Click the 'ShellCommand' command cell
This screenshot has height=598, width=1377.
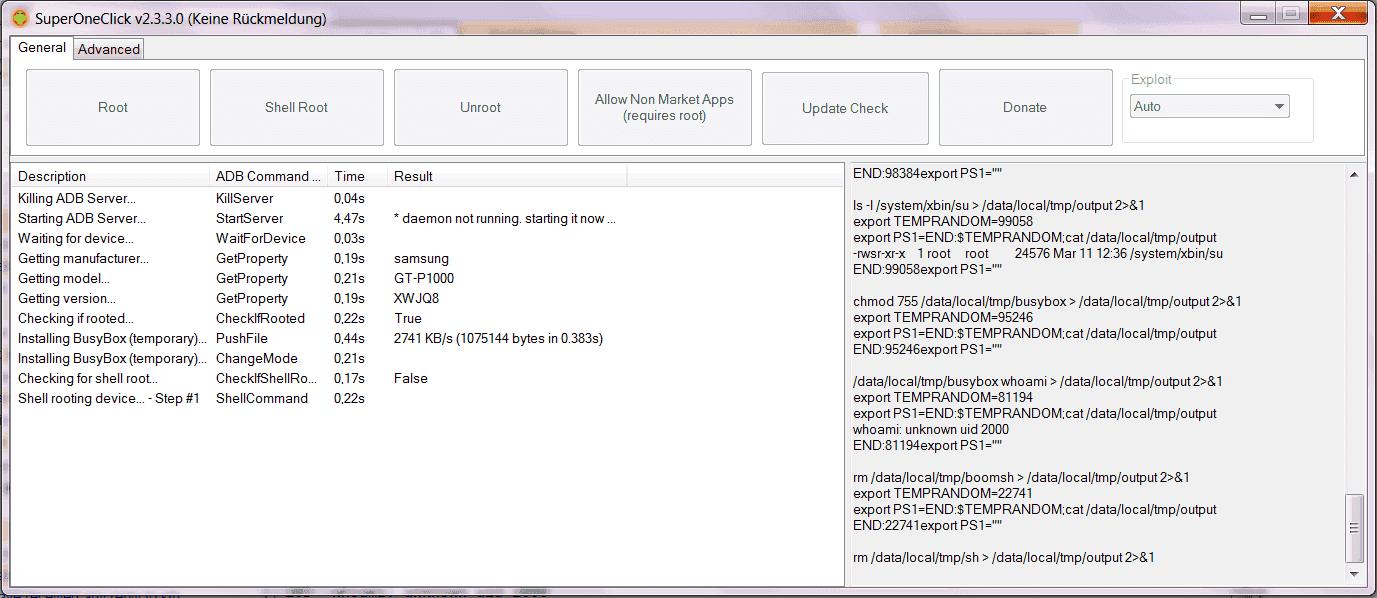262,398
